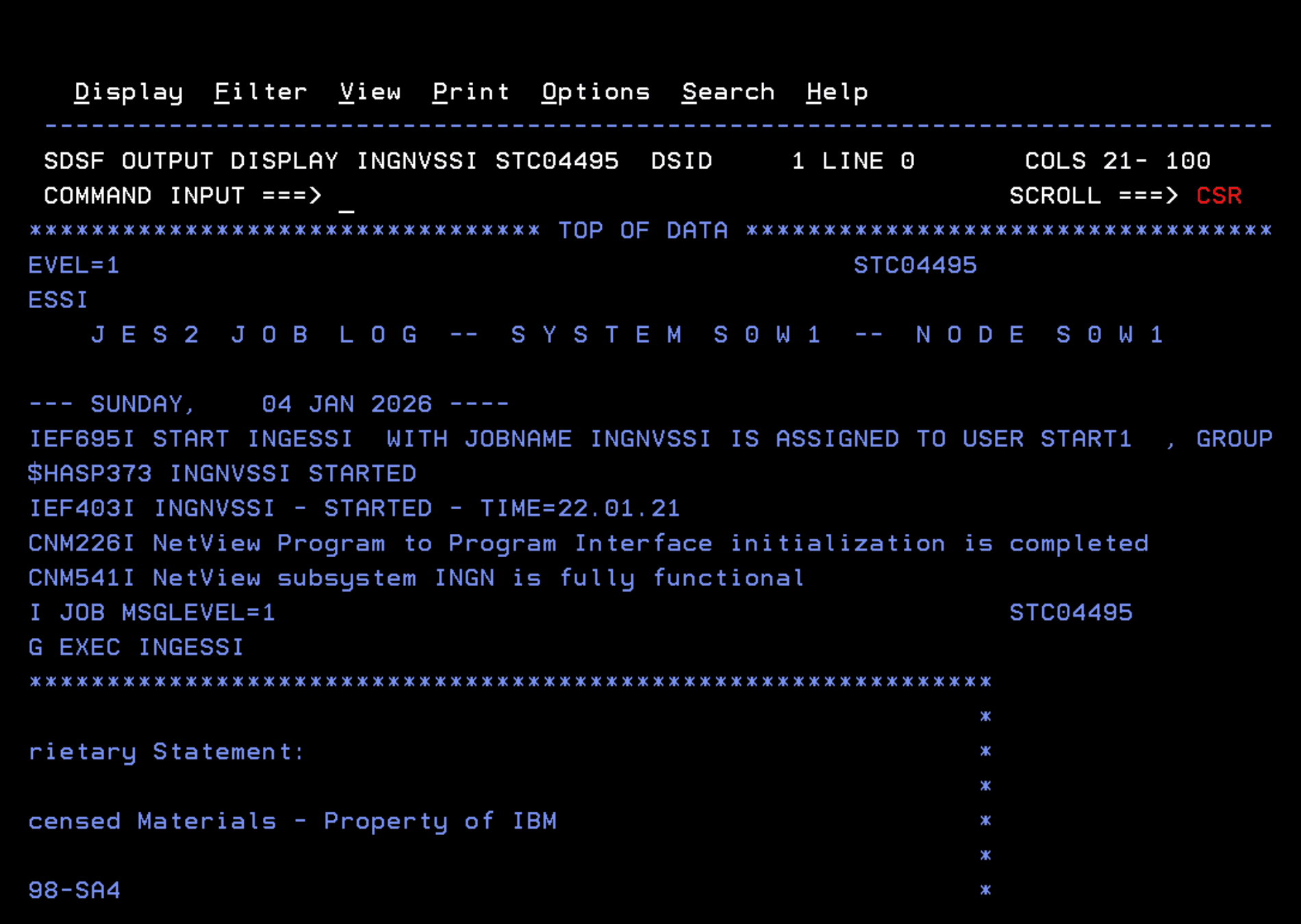Click the SUNDAY 04 JAN 2026 date line
Screen dimensions: 1301x924
pos(267,404)
